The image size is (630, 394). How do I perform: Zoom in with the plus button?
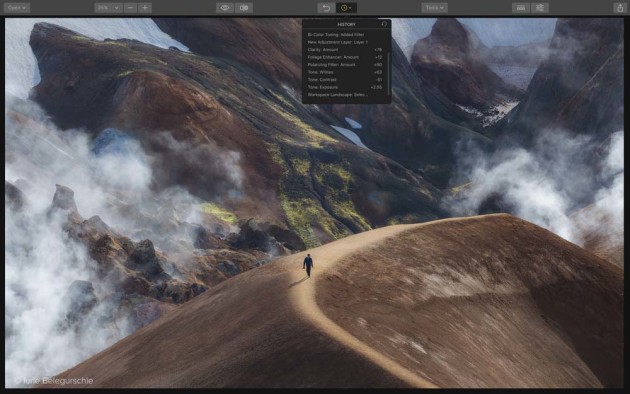[145, 8]
